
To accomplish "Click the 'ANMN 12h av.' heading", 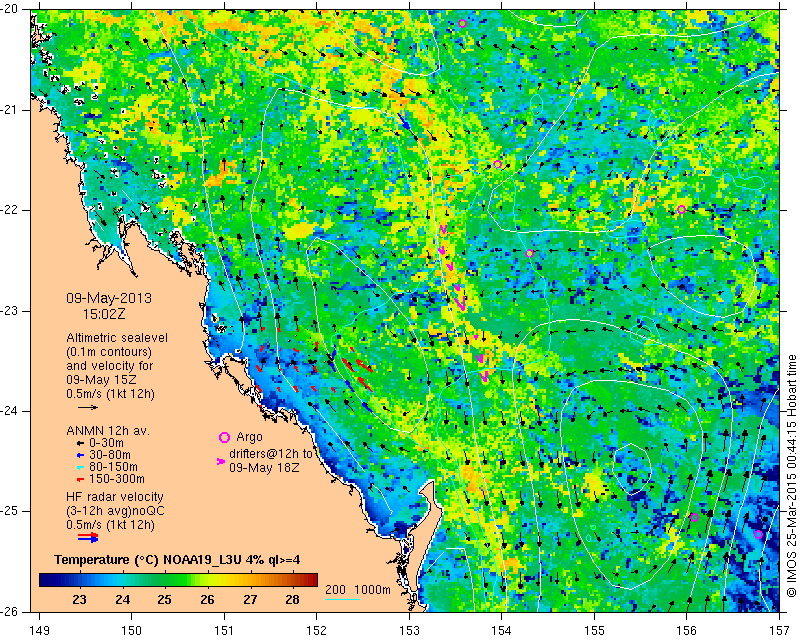I will point(108,431).
